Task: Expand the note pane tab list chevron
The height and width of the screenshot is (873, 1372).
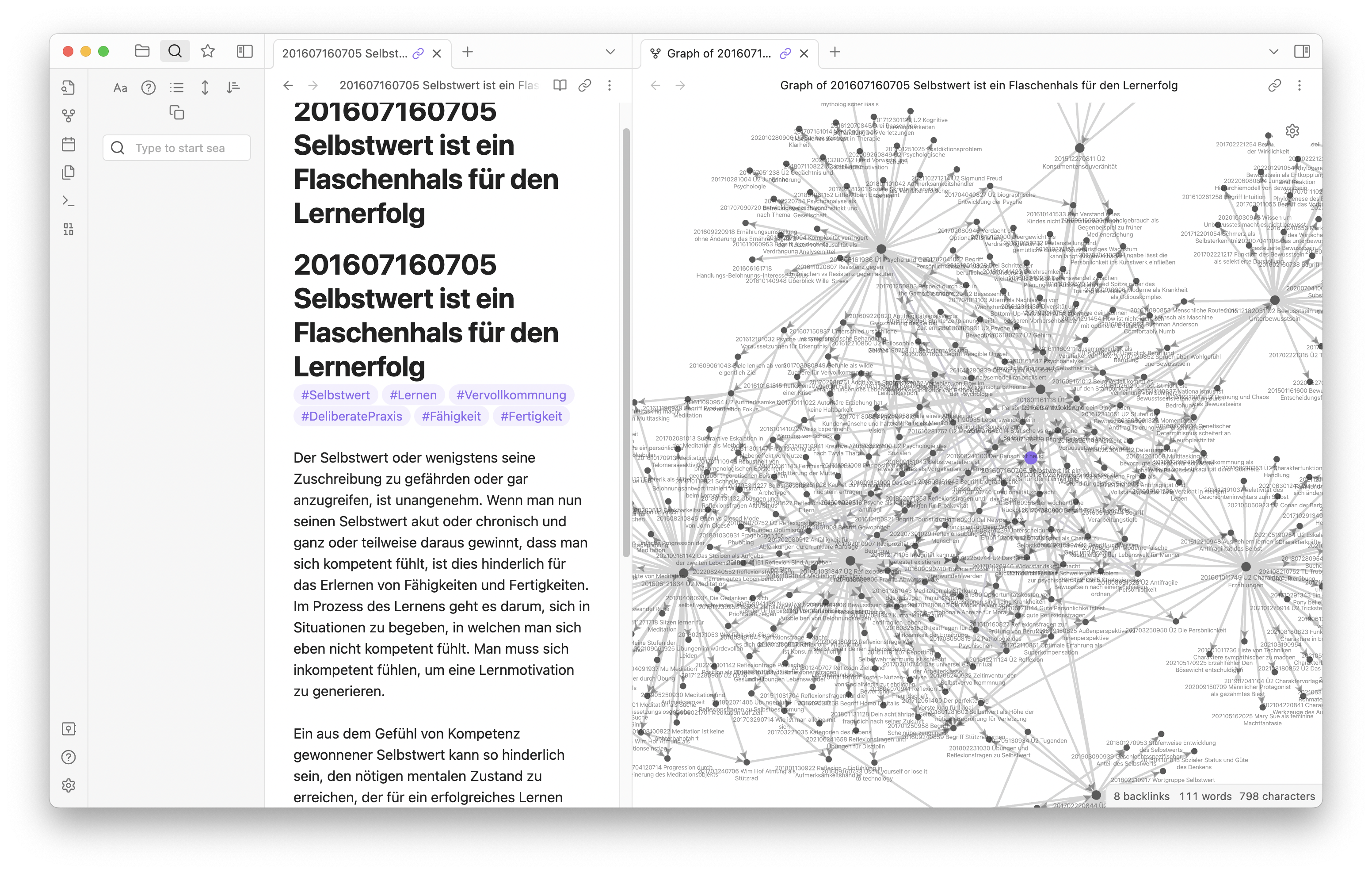Action: point(610,52)
